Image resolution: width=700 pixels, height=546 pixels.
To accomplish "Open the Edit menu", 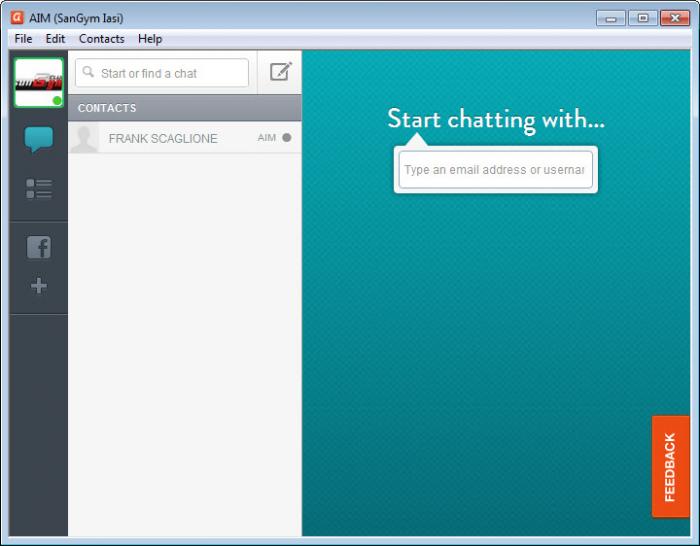I will coord(55,39).
